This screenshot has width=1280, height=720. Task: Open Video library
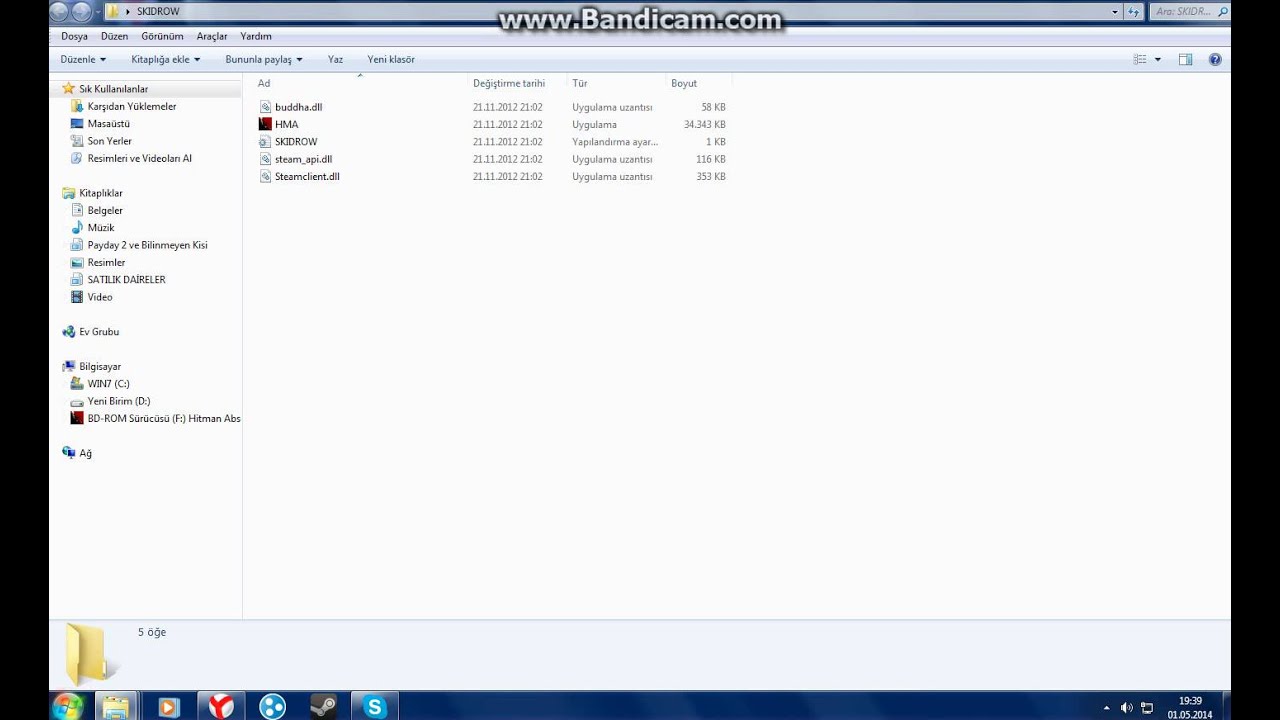(100, 297)
